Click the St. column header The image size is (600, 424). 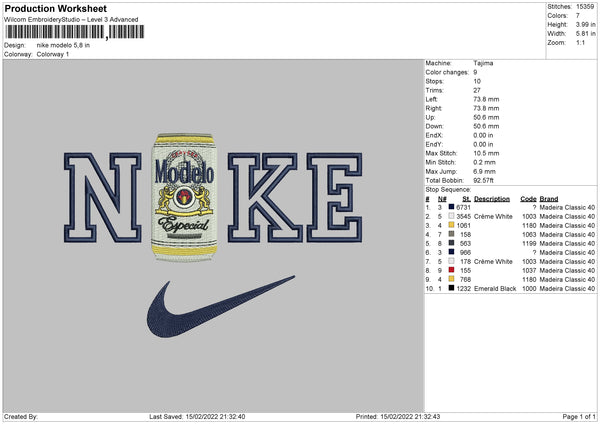click(466, 199)
